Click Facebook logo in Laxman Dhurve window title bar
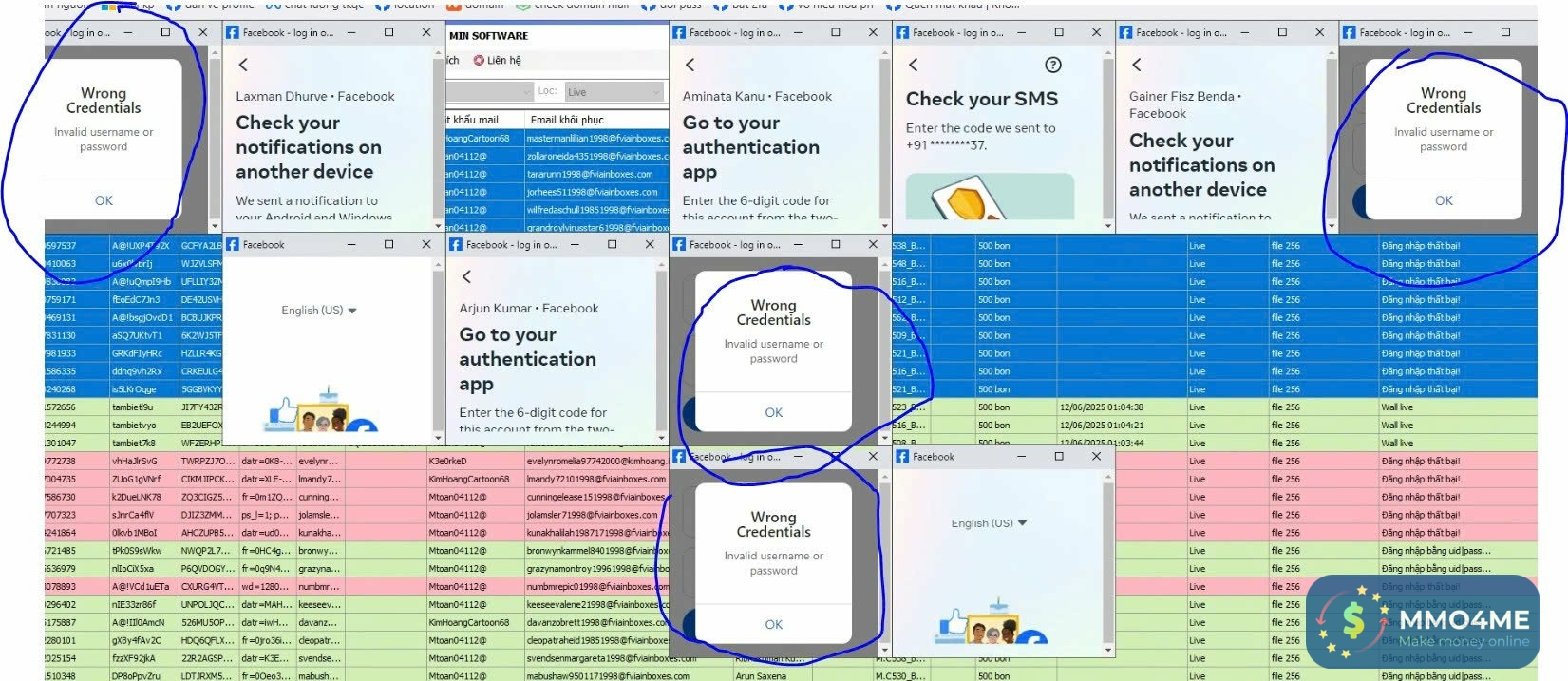1568x681 pixels. tap(233, 32)
